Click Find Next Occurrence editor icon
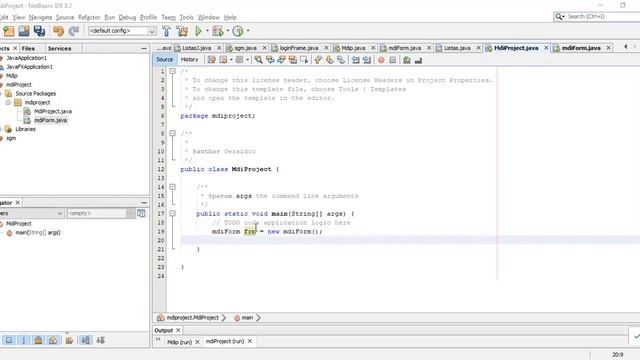This screenshot has width=640, height=360. [x=281, y=60]
